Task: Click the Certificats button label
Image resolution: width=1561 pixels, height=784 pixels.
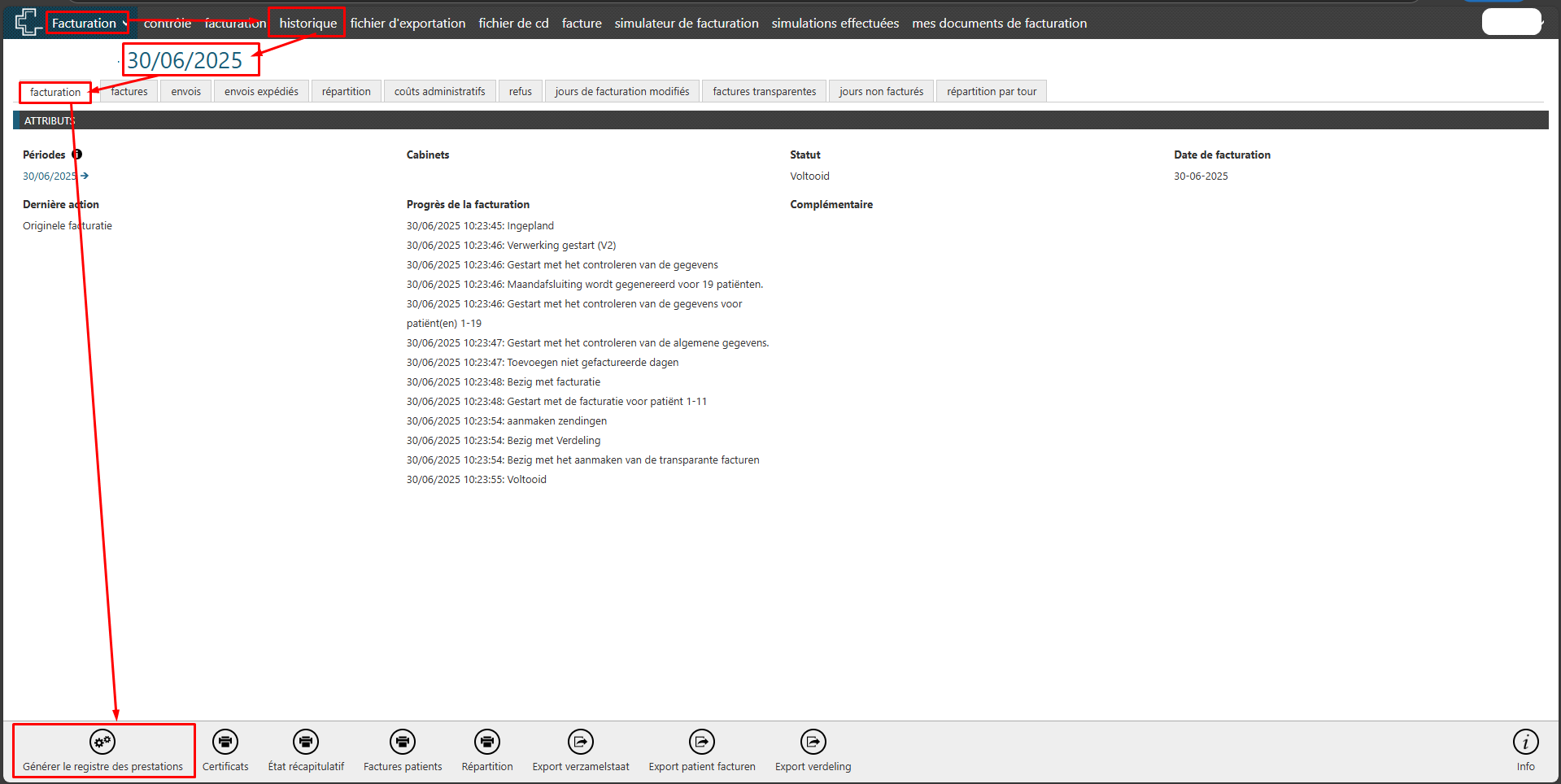Action: [225, 766]
